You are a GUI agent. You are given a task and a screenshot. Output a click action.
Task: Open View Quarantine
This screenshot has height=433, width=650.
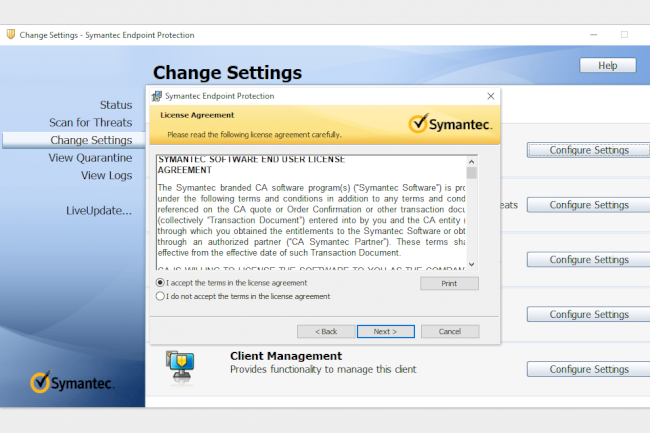click(x=90, y=158)
